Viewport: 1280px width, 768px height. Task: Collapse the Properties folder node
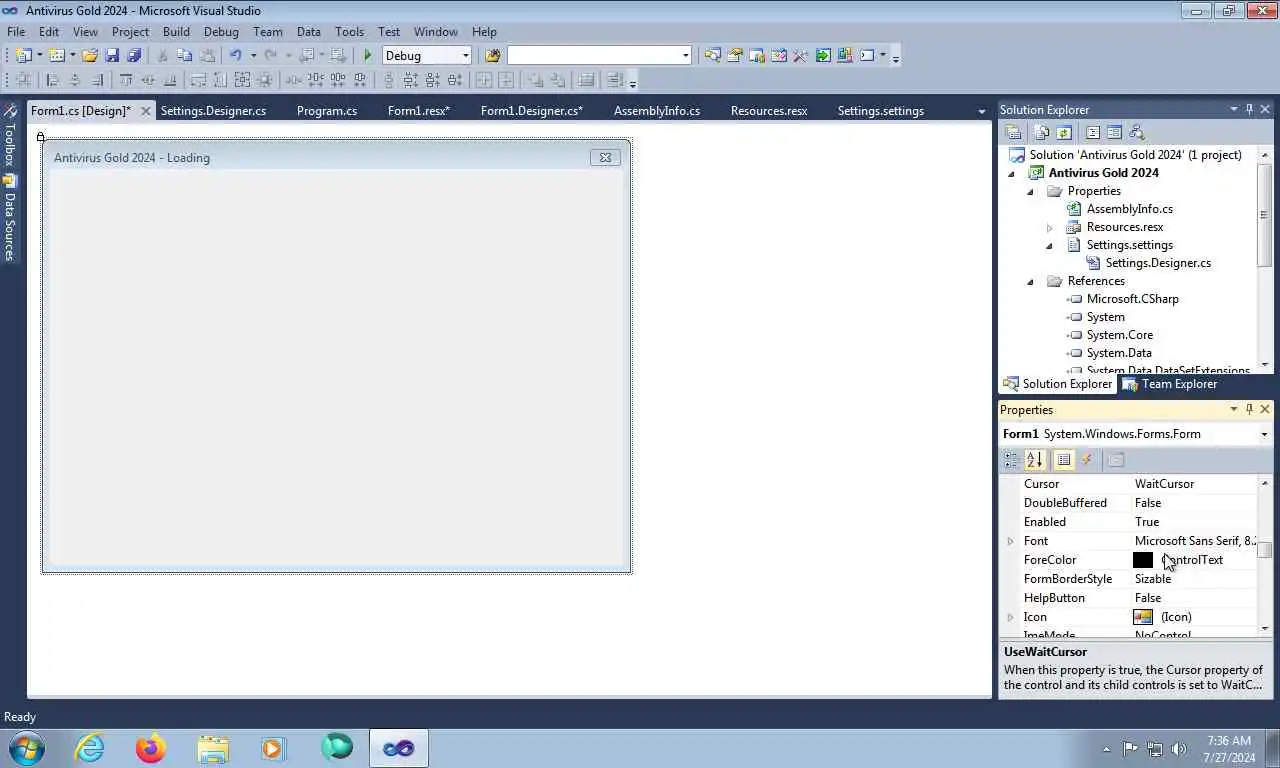point(1030,191)
